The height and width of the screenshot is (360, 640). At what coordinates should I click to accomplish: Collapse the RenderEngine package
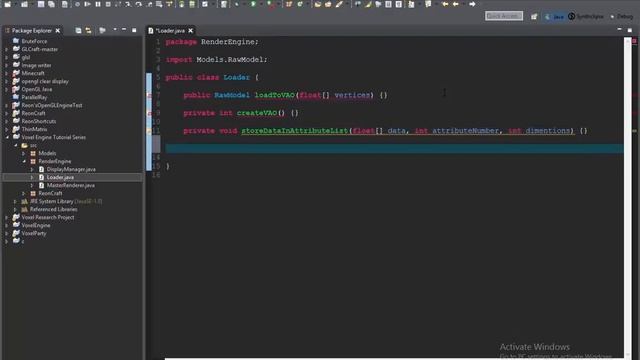24,162
